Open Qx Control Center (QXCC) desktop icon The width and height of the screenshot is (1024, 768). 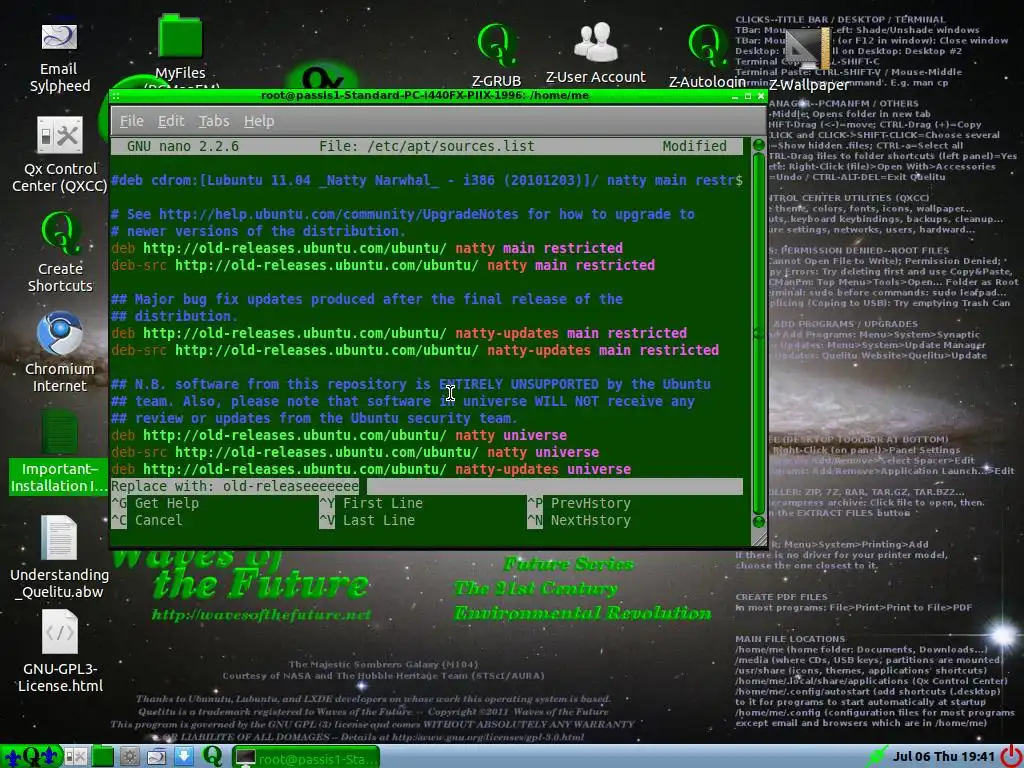pos(59,155)
